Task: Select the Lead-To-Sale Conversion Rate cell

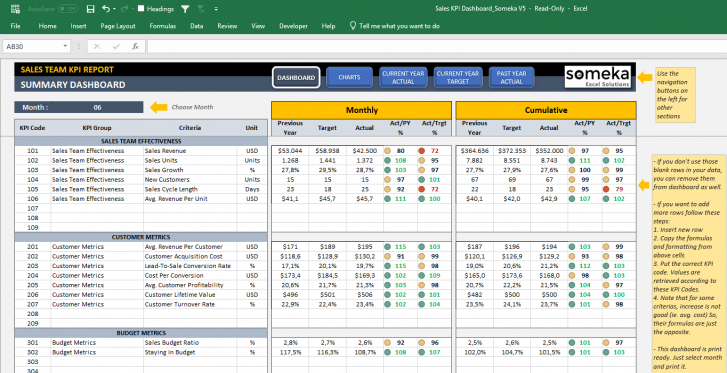Action: click(190, 266)
